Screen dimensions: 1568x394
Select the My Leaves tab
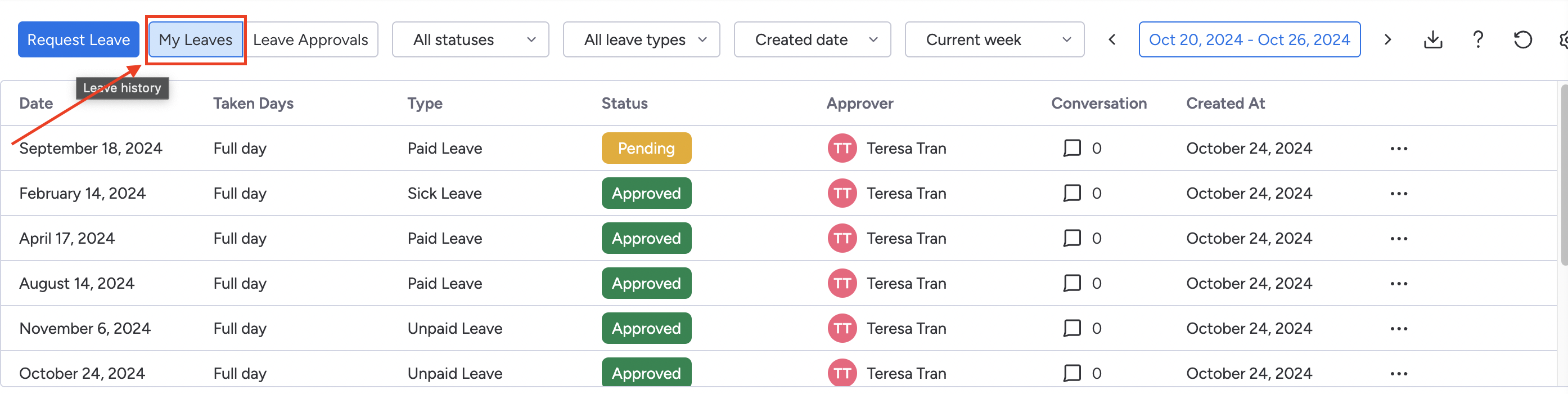[196, 39]
